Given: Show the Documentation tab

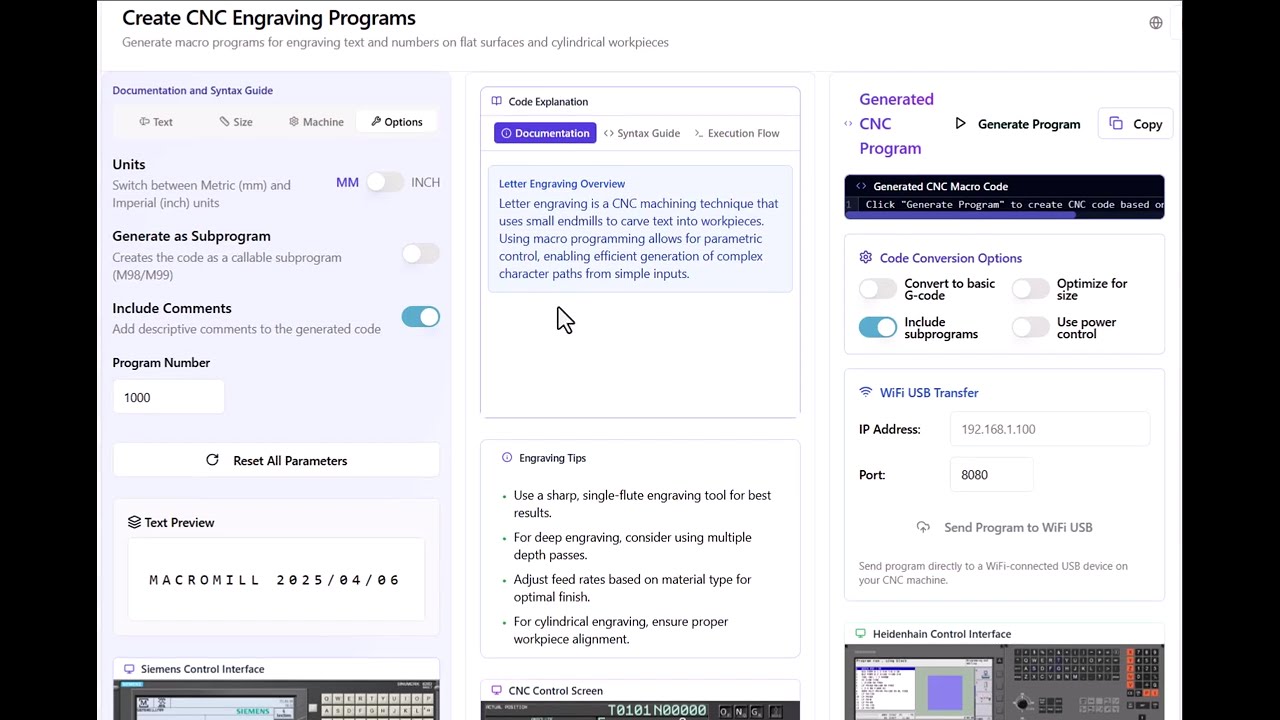Looking at the screenshot, I should point(545,133).
